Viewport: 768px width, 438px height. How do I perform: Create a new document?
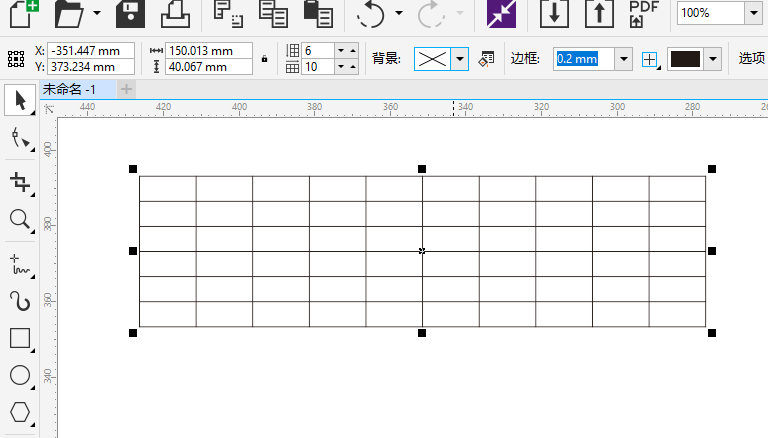coord(24,14)
